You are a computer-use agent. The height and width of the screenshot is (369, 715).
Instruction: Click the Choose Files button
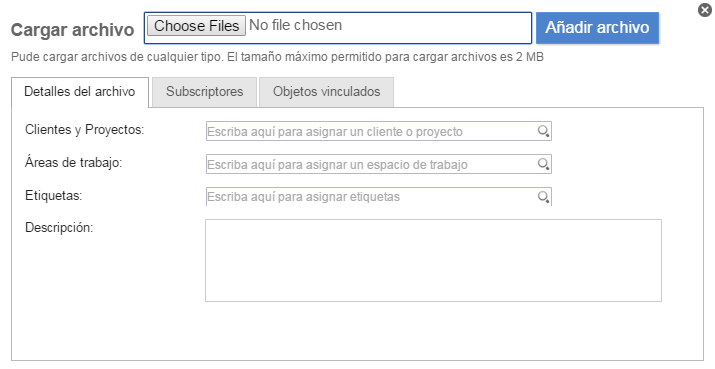[197, 26]
